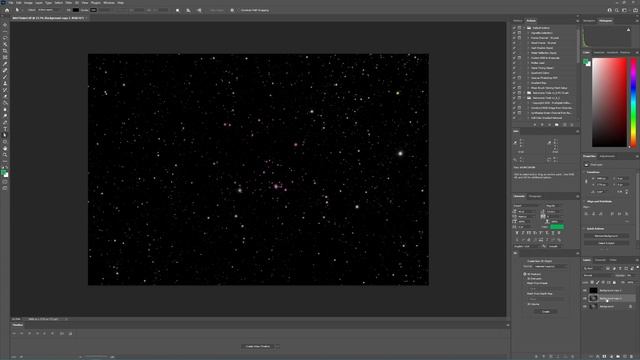Click the green text color swatch in Character panel
This screenshot has height=360, width=640.
[x=557, y=227]
